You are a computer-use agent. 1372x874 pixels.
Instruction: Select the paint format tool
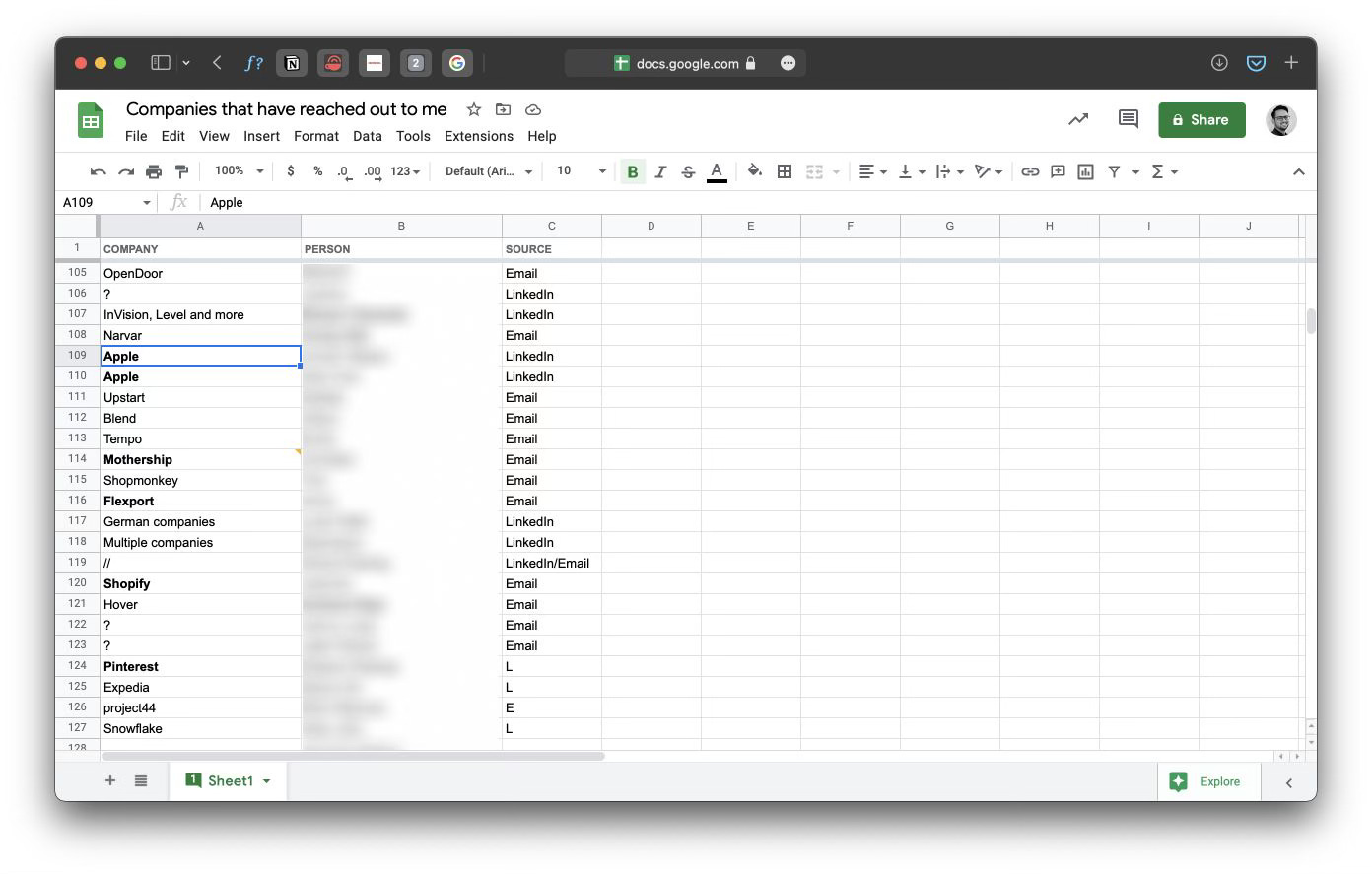pyautogui.click(x=181, y=171)
